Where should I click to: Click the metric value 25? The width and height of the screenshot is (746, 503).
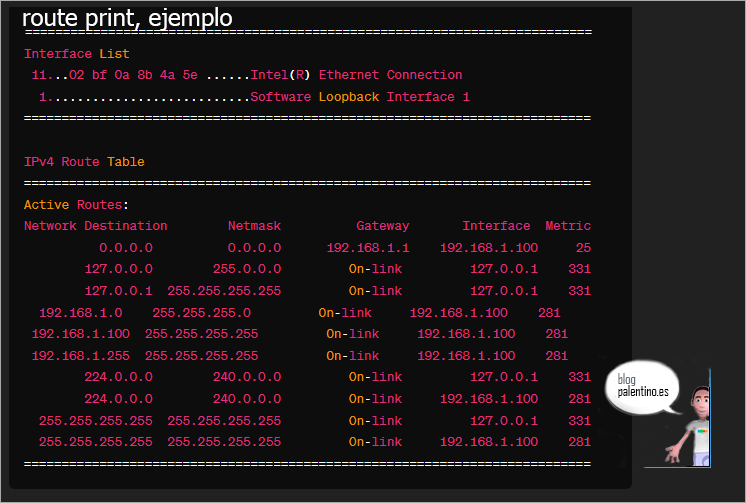coord(583,247)
